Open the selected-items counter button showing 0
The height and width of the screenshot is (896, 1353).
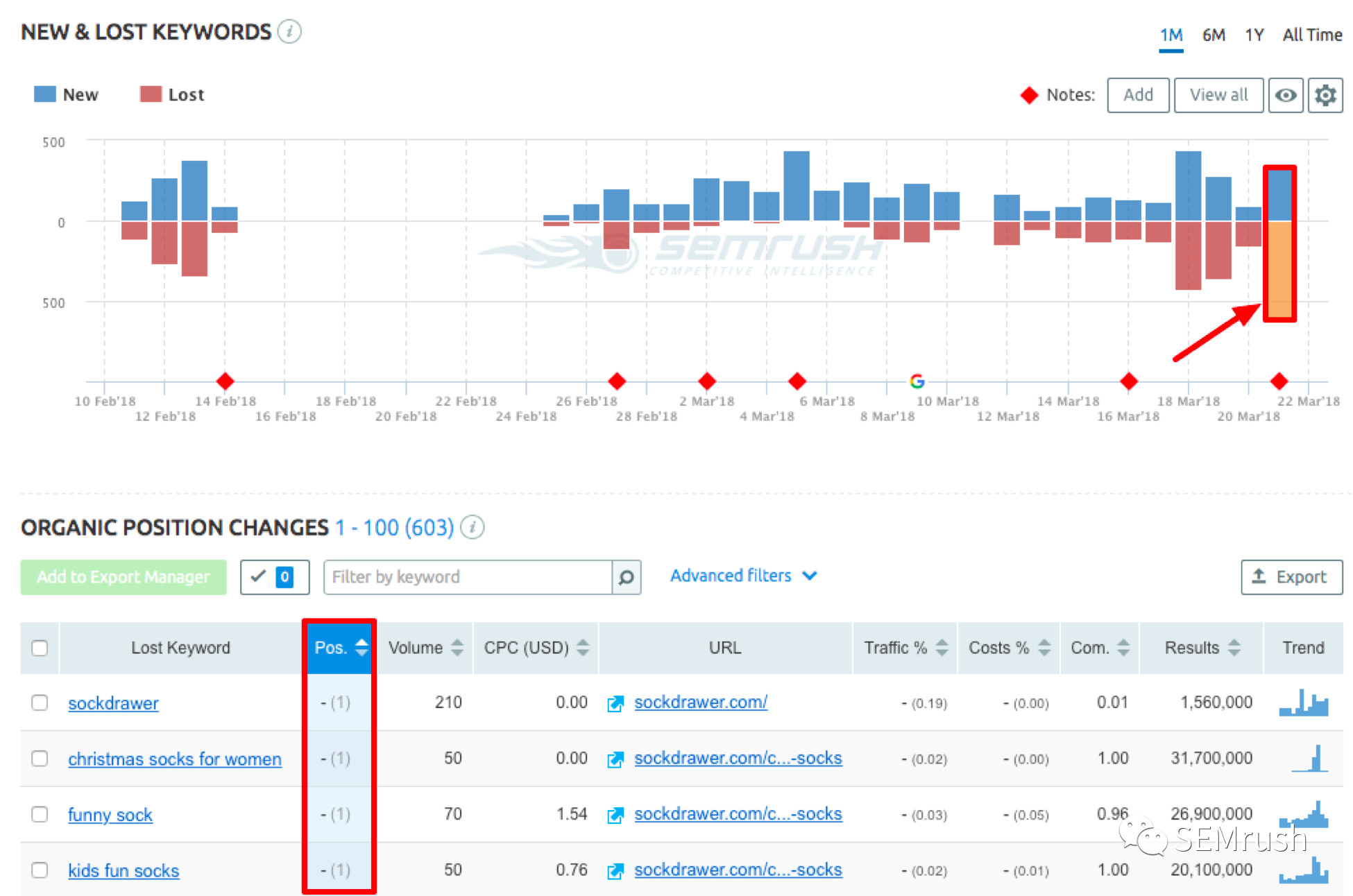[x=275, y=577]
